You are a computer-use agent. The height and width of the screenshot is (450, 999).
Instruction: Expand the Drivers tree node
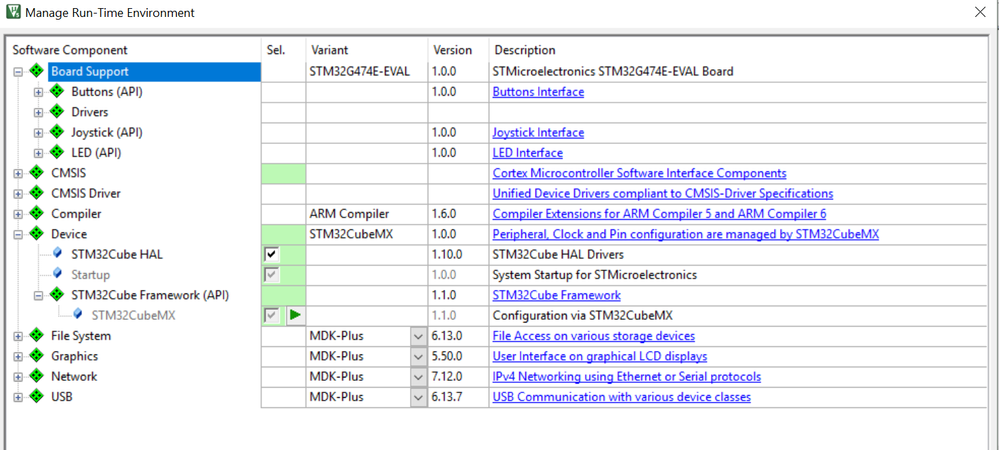point(38,113)
